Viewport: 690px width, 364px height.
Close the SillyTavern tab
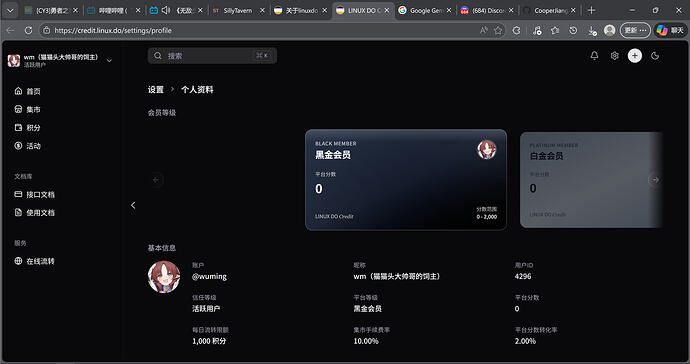(262, 11)
